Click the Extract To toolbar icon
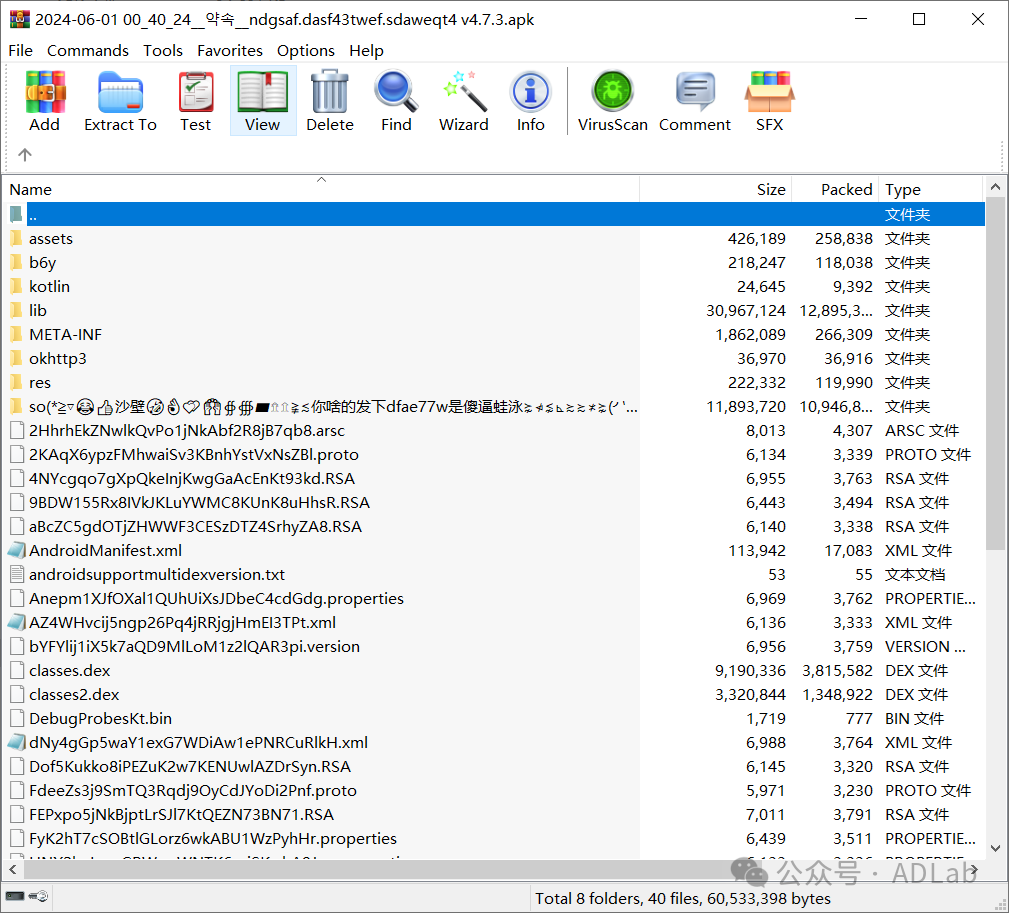 [x=120, y=100]
